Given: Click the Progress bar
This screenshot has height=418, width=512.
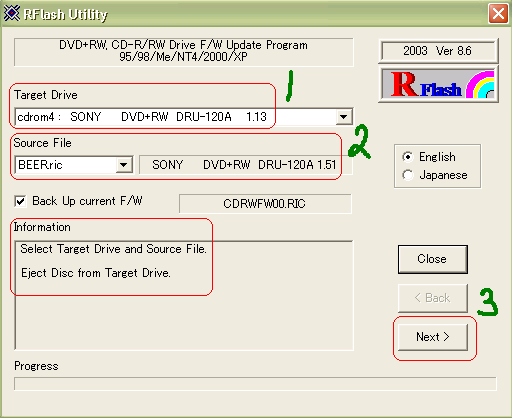Looking at the screenshot, I should pyautogui.click(x=255, y=384).
